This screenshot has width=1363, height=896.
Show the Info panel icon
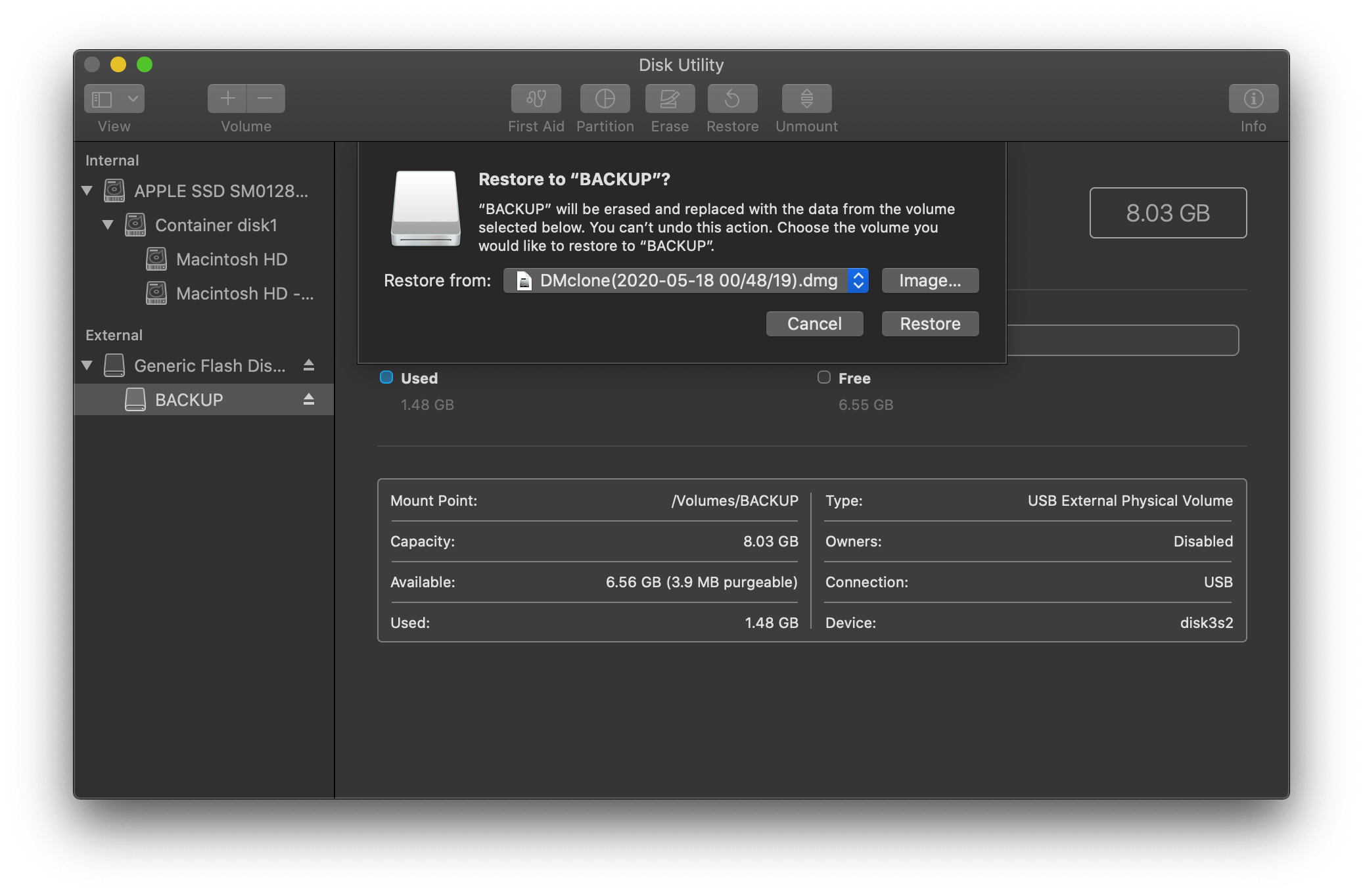point(1253,99)
